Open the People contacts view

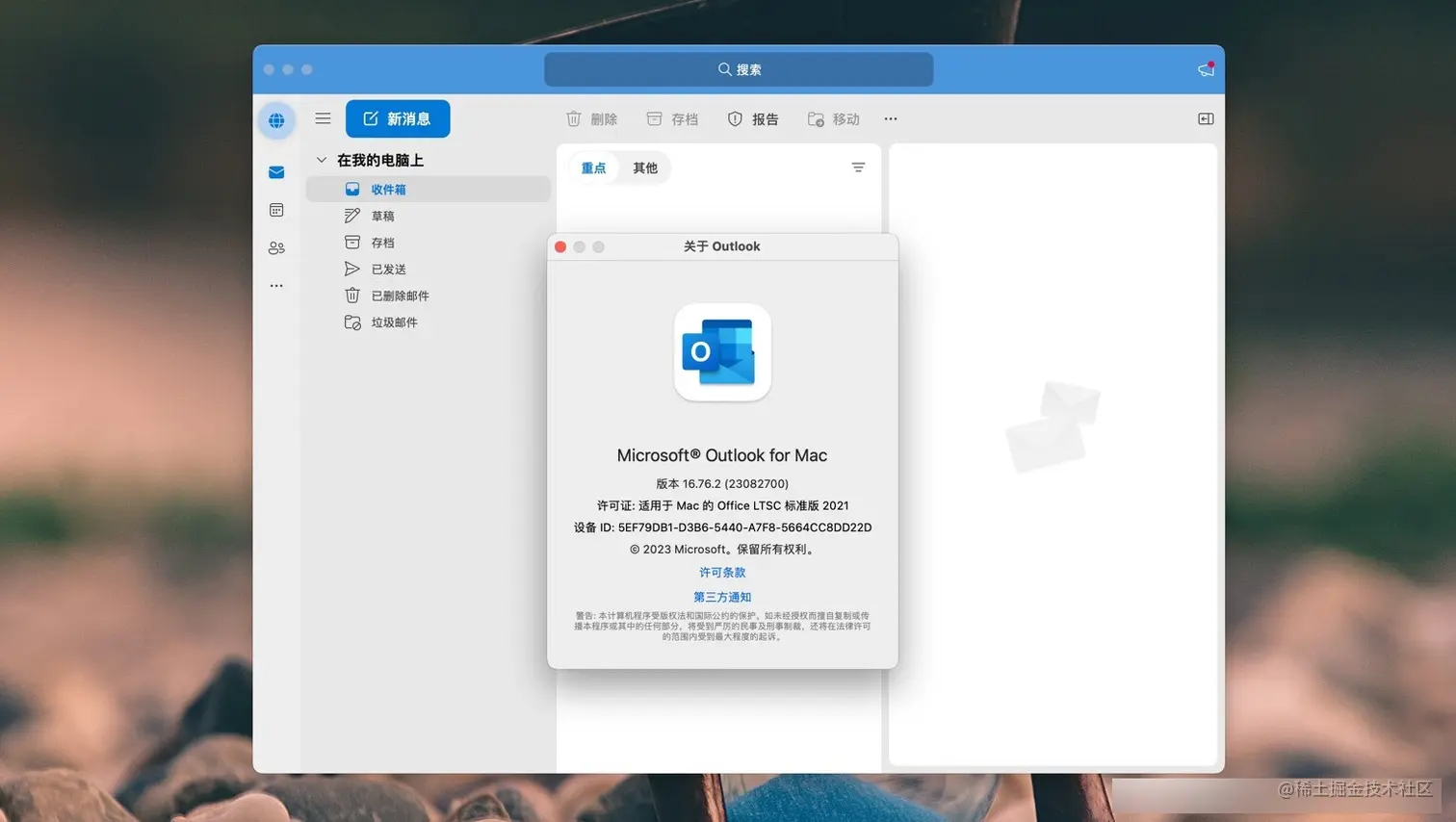click(x=276, y=247)
